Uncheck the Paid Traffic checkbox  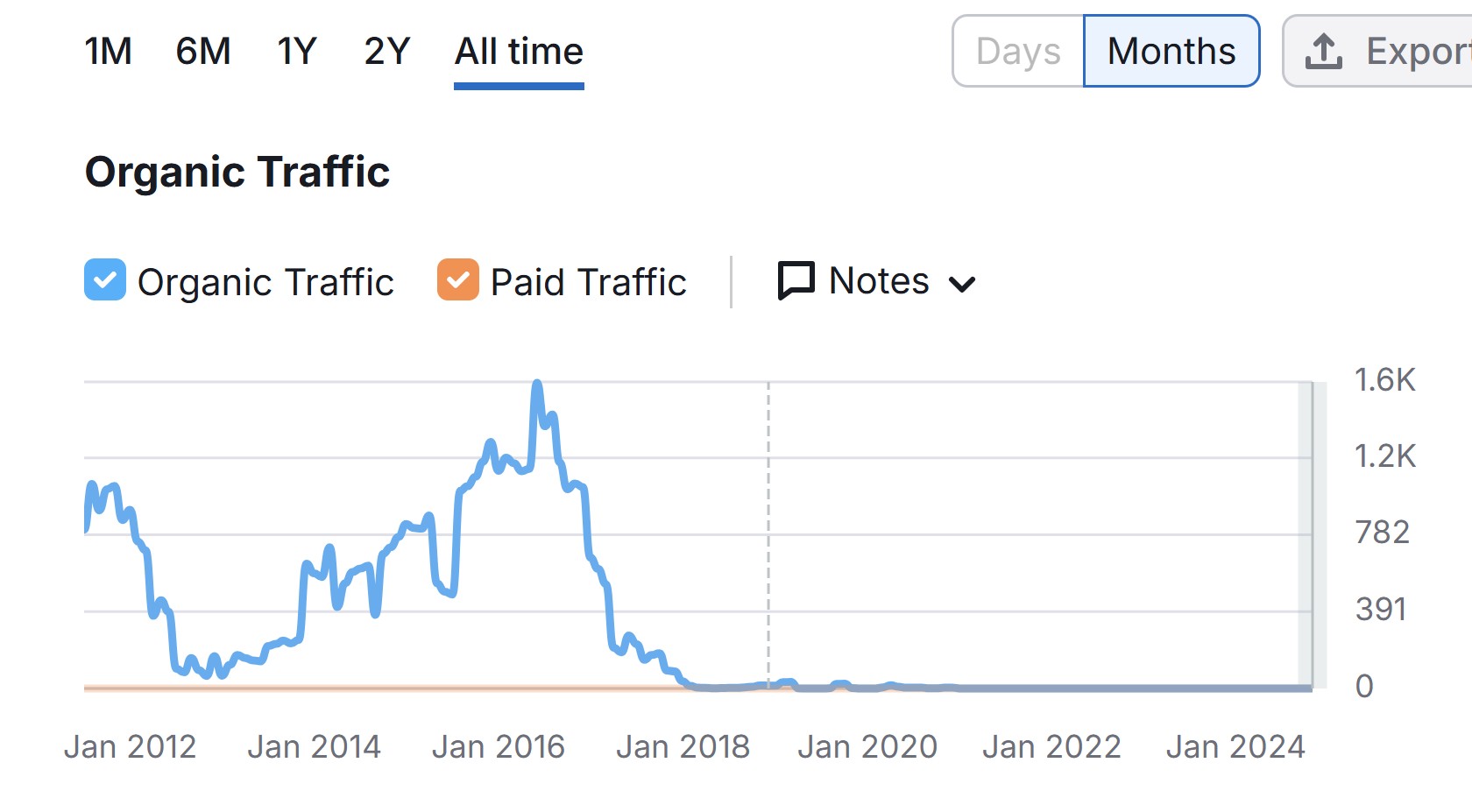[x=458, y=280]
